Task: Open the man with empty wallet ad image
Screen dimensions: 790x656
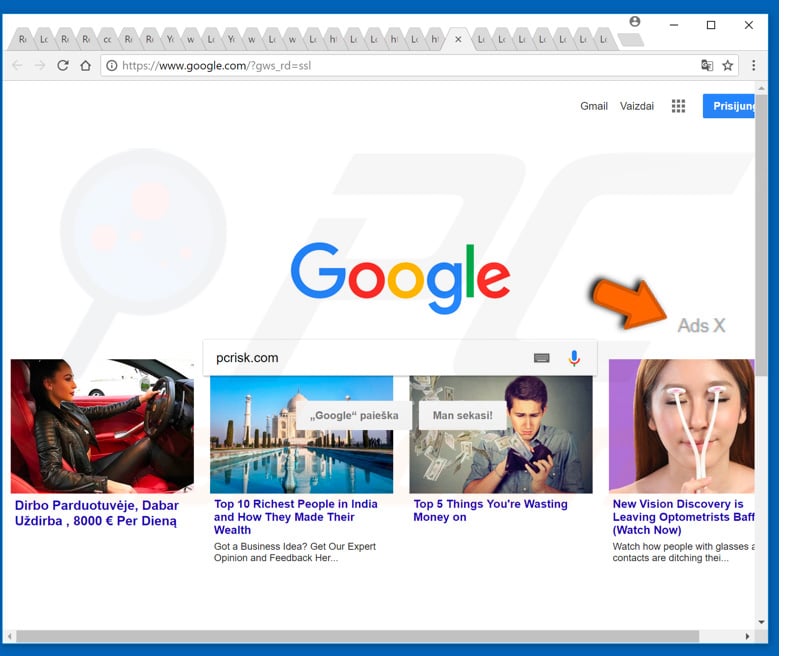Action: (501, 434)
